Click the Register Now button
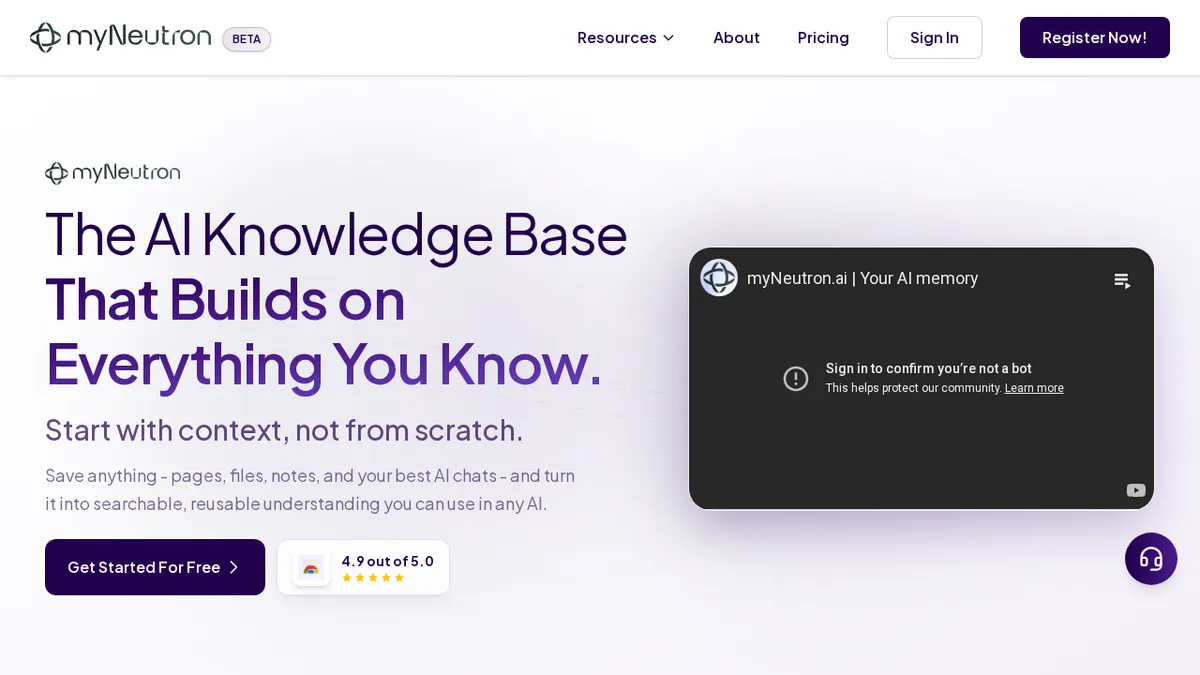 point(1094,37)
